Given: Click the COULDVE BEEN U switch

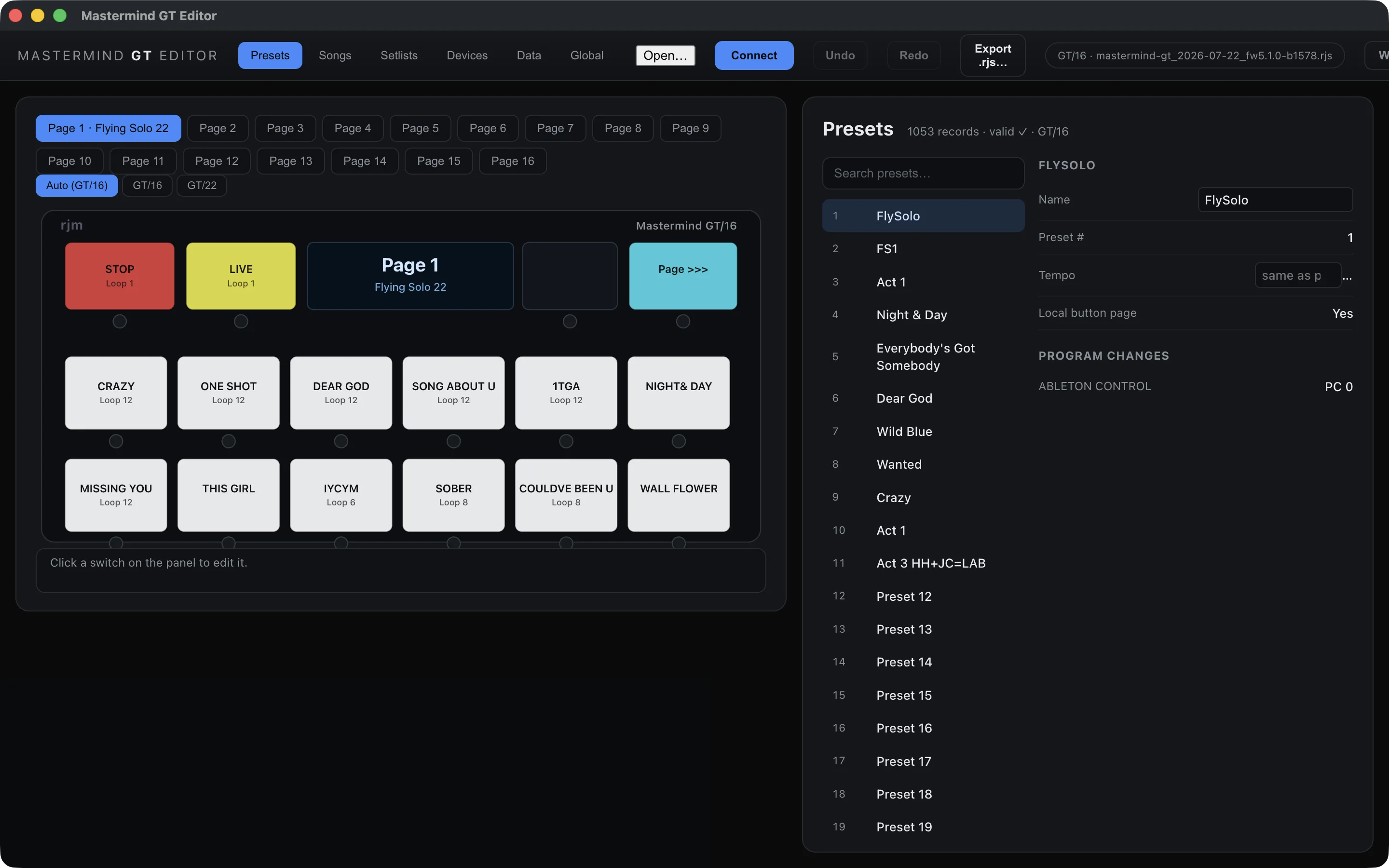Looking at the screenshot, I should coord(566,495).
